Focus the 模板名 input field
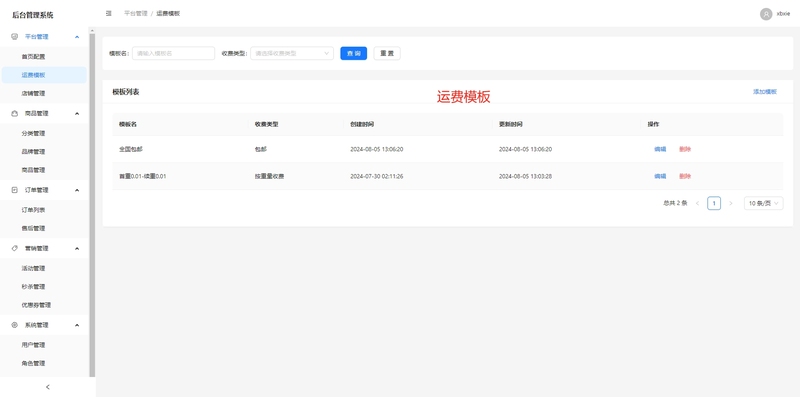The height and width of the screenshot is (397, 800). point(173,53)
